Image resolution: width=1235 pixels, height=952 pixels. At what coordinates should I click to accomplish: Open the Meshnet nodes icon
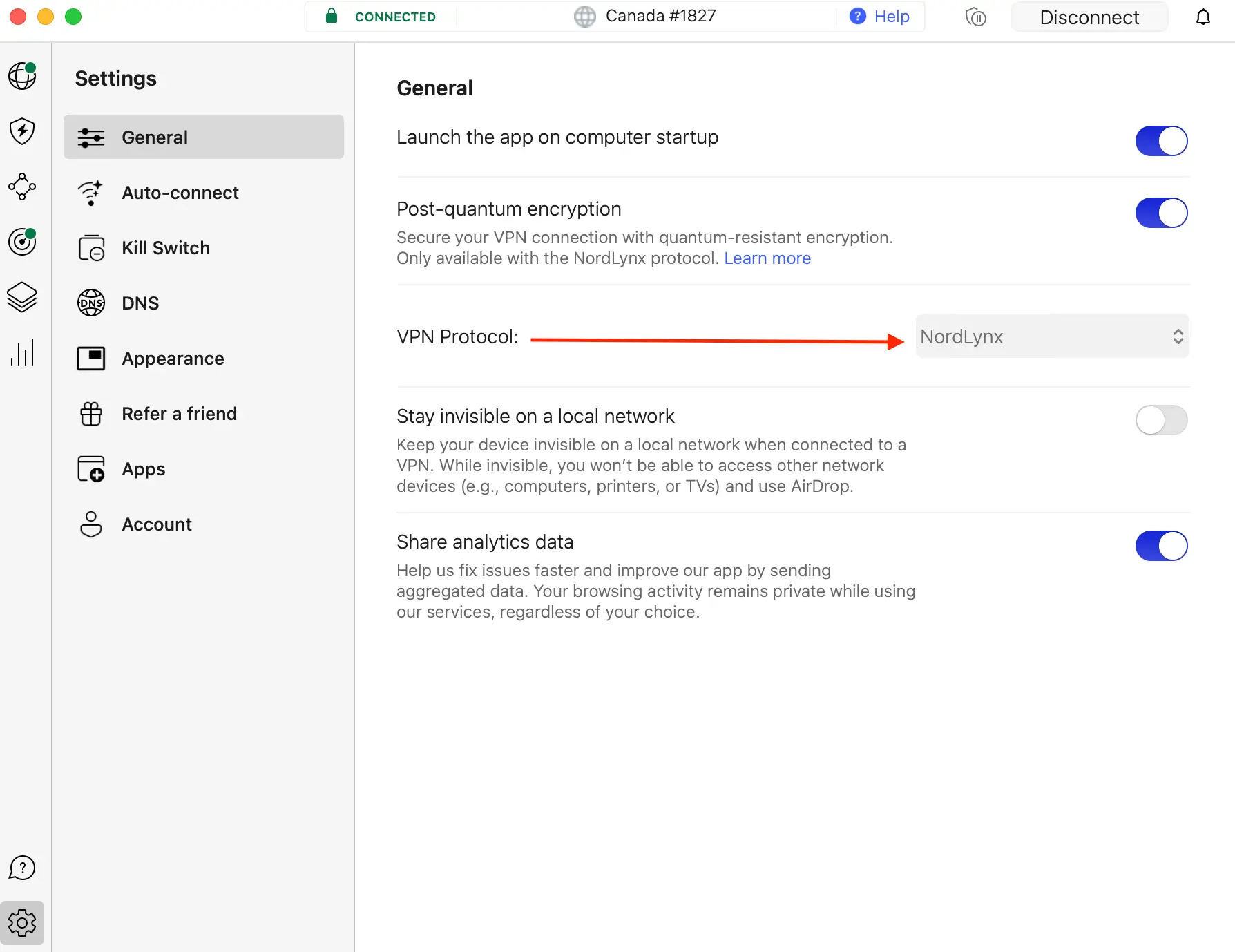point(22,187)
